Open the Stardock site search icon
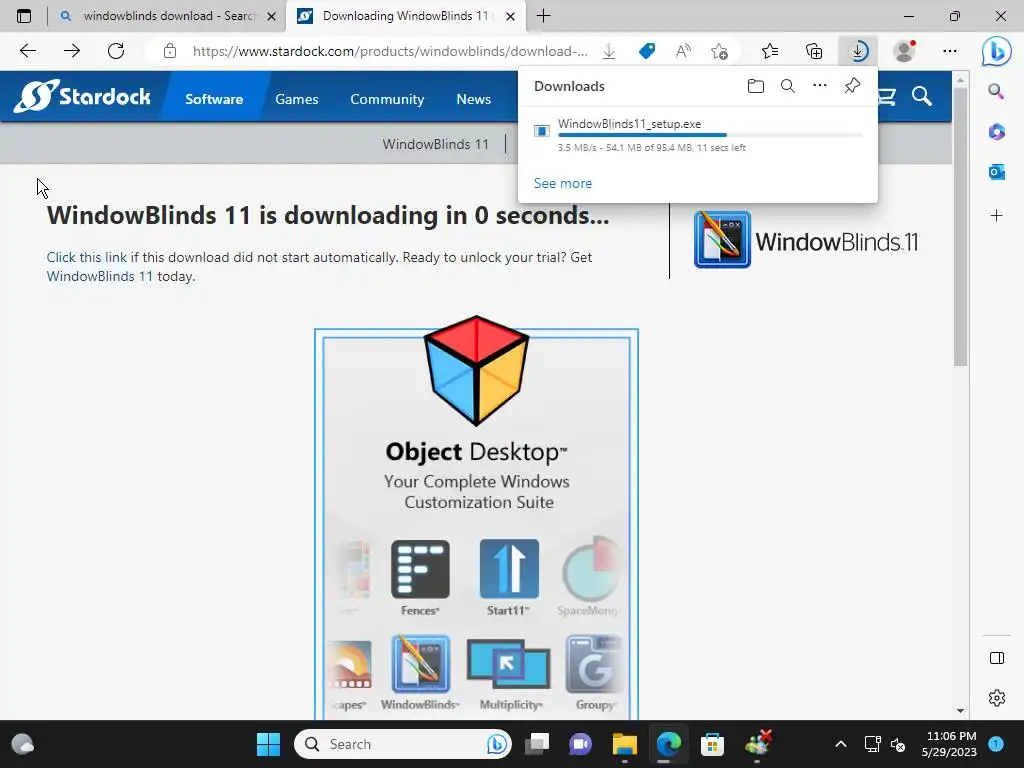 tap(921, 97)
